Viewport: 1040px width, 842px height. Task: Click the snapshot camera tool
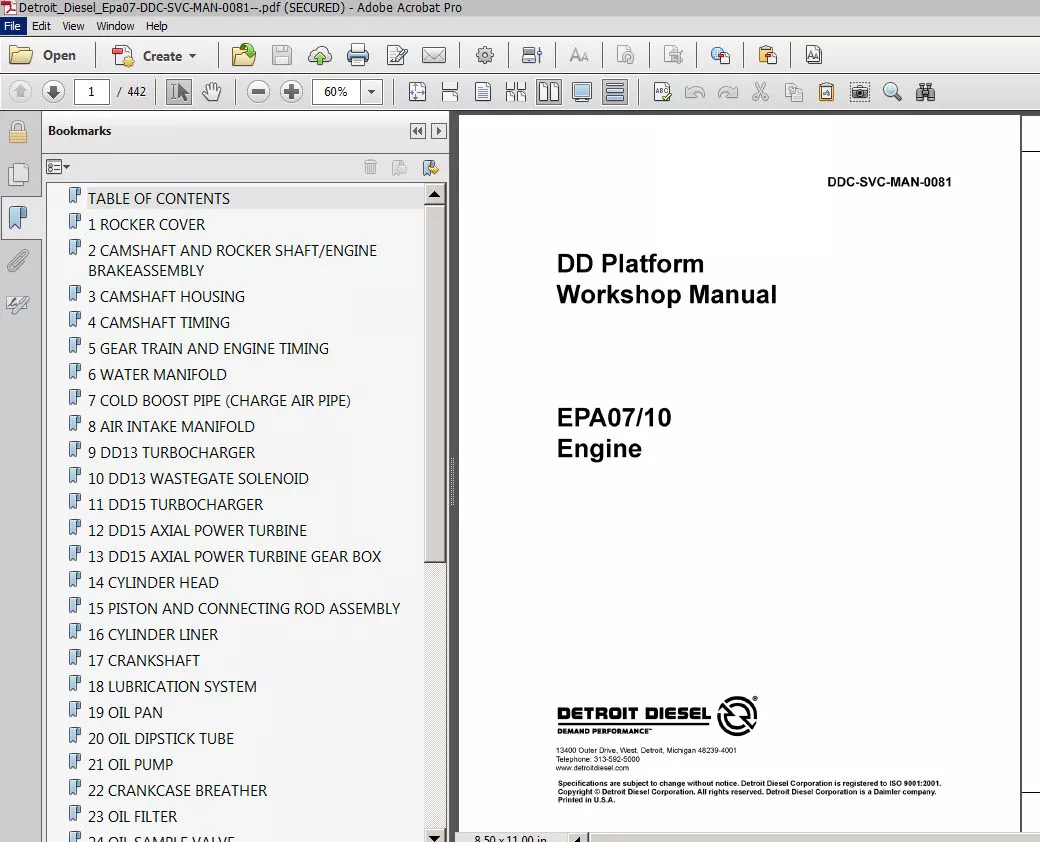click(x=860, y=92)
